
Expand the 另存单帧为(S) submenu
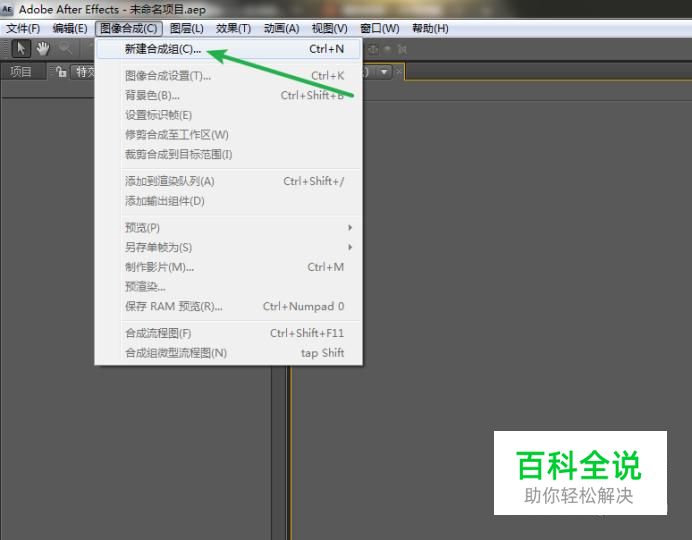point(229,247)
